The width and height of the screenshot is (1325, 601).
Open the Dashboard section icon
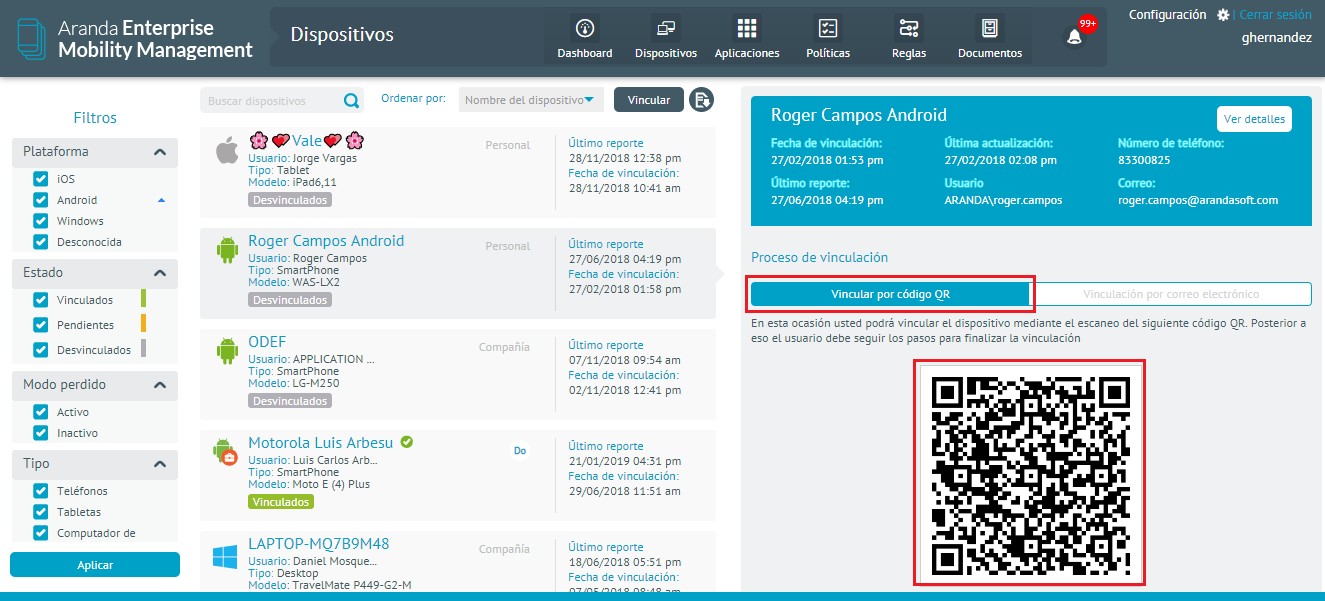click(585, 28)
